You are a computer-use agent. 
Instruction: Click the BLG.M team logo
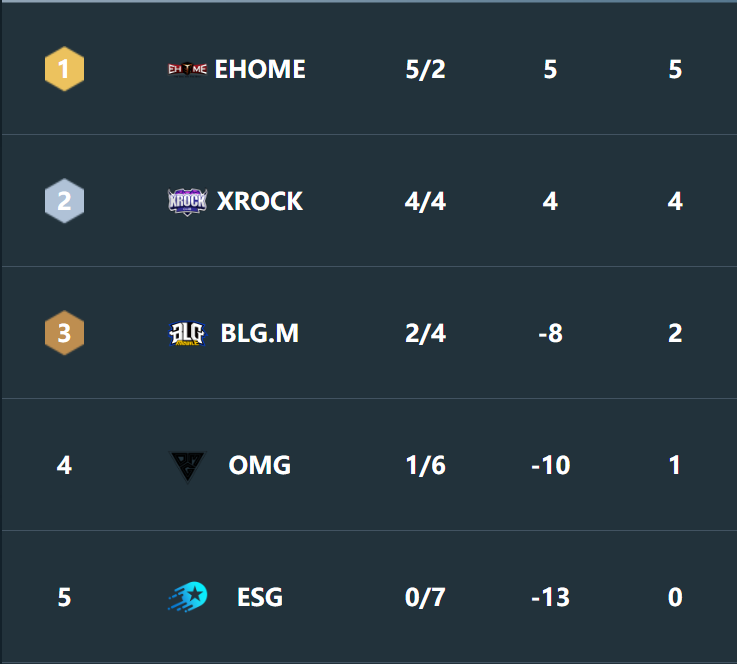[x=187, y=334]
